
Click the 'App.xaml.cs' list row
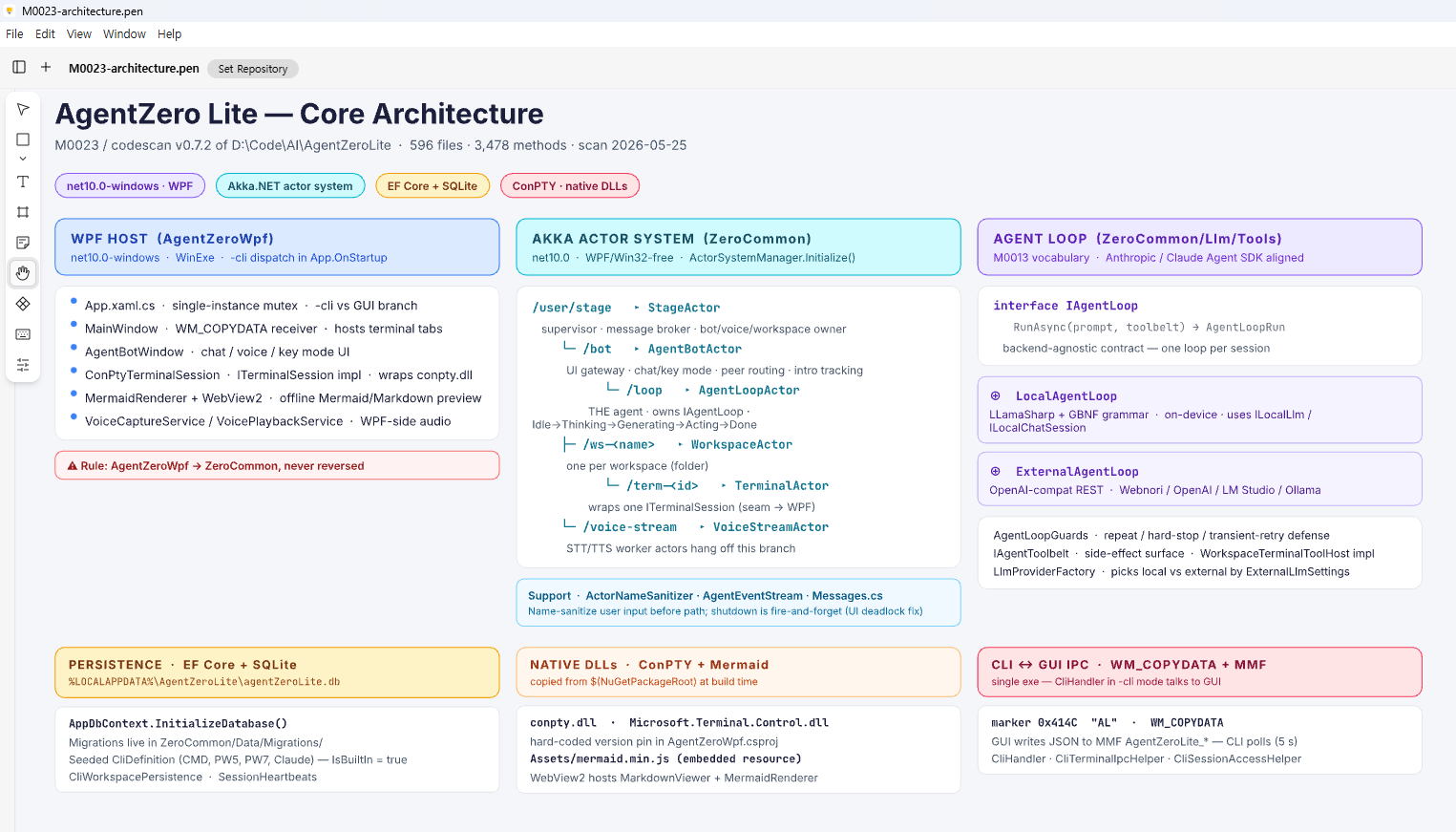click(251, 306)
